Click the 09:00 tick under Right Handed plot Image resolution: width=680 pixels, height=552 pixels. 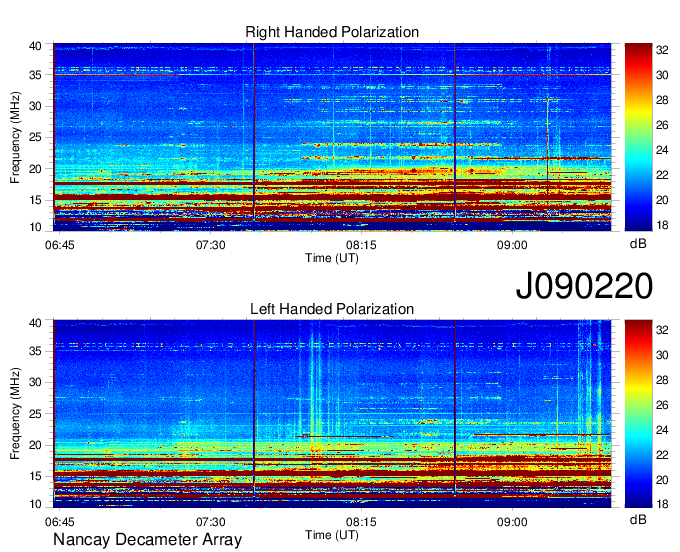tap(512, 245)
